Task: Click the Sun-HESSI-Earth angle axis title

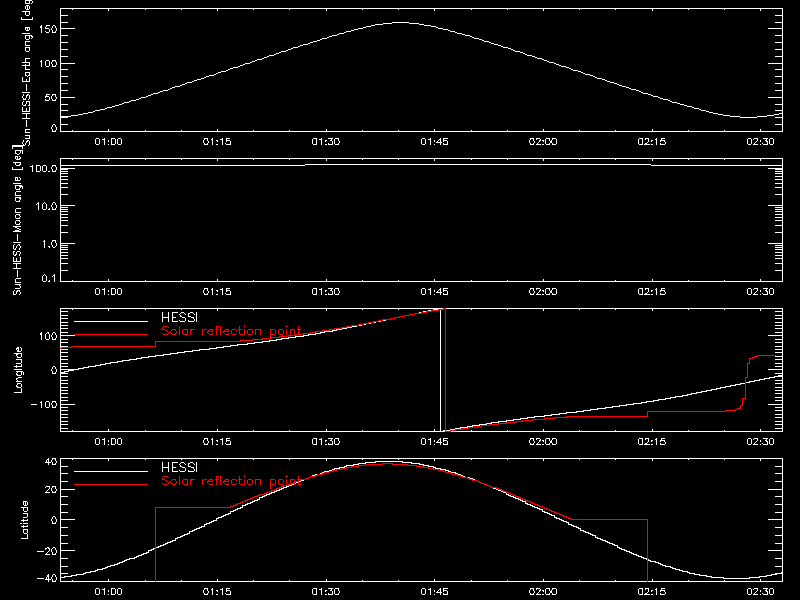Action: point(27,73)
